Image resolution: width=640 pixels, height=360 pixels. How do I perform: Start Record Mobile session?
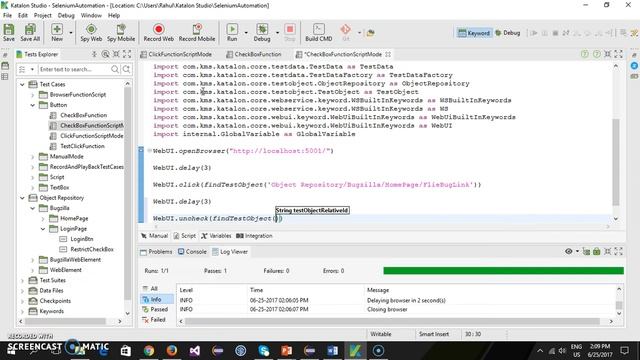pyautogui.click(x=197, y=32)
